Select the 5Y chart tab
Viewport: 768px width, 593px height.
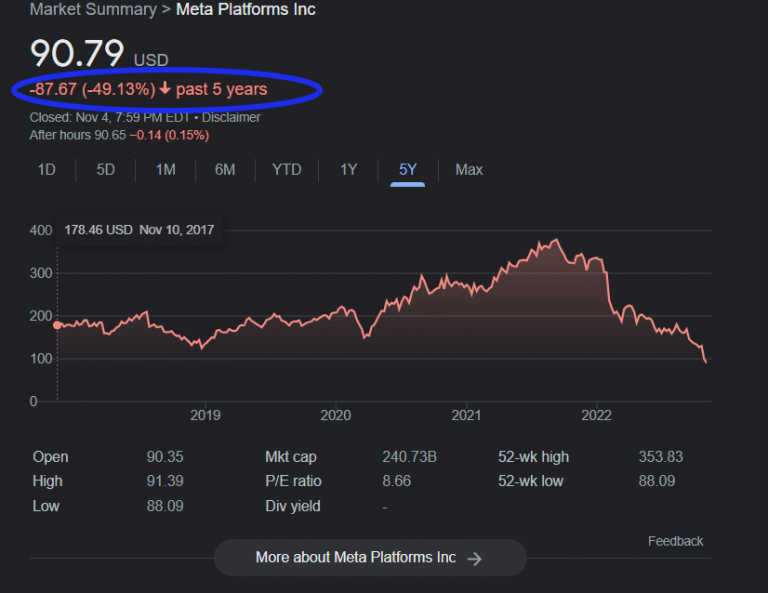pyautogui.click(x=408, y=170)
